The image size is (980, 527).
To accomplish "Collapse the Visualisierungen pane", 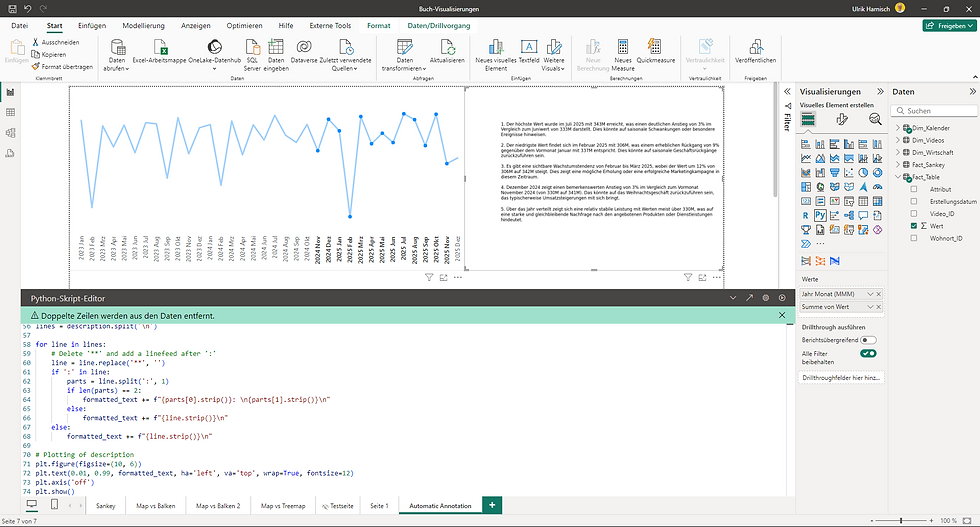I will [880, 91].
